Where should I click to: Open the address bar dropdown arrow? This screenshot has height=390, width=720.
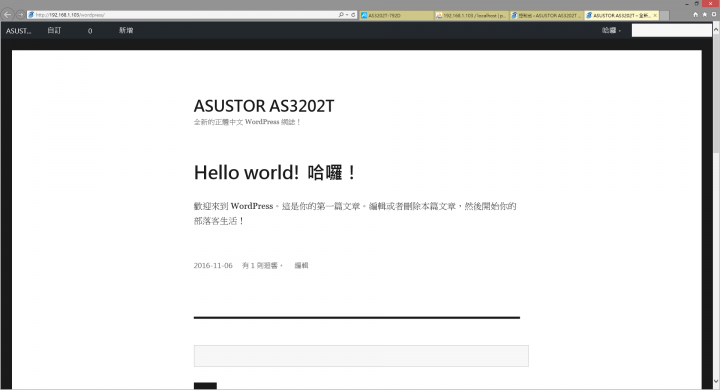click(x=347, y=15)
